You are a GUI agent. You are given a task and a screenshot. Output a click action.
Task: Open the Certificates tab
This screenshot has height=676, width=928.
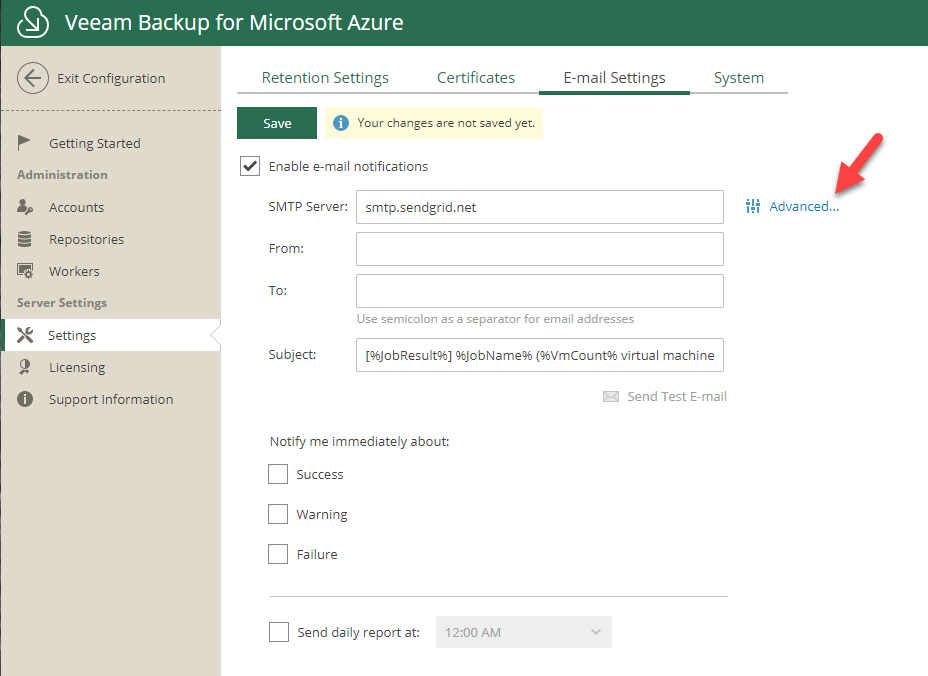point(476,78)
